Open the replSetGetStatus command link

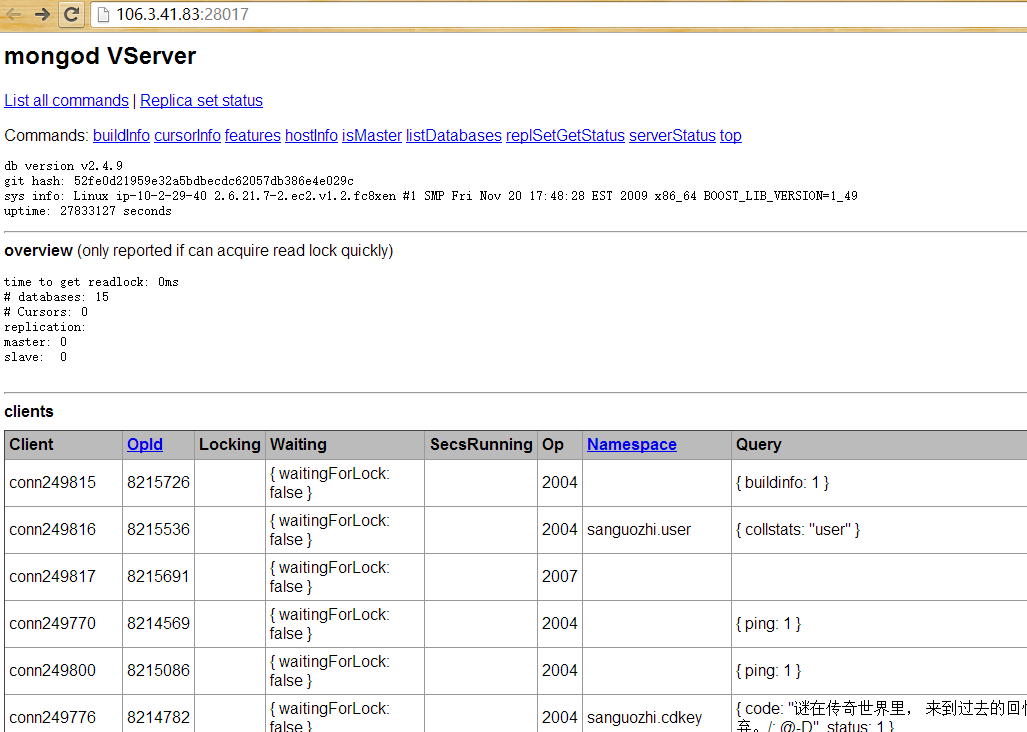(565, 136)
